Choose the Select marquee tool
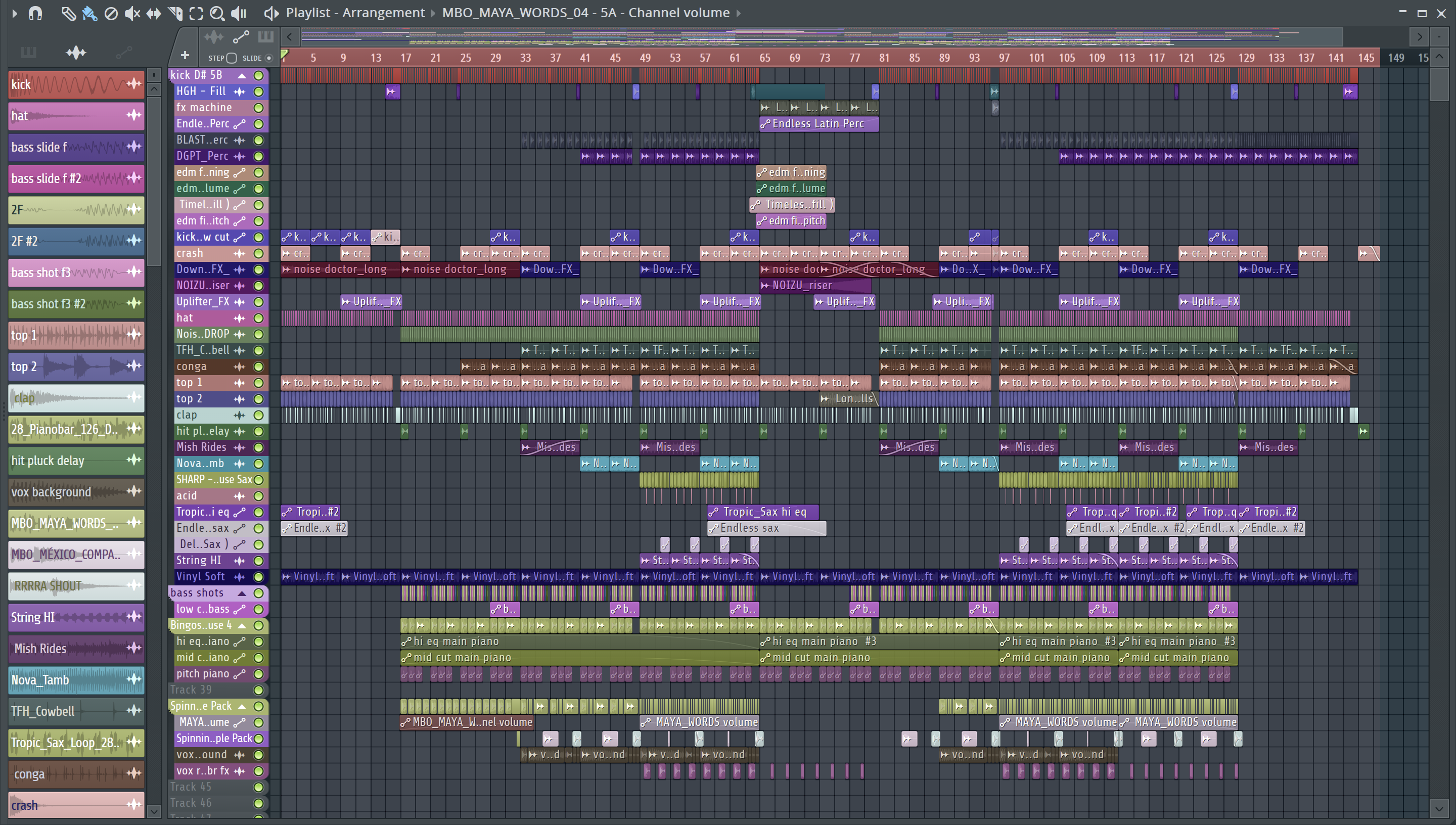1456x825 pixels. click(x=196, y=13)
